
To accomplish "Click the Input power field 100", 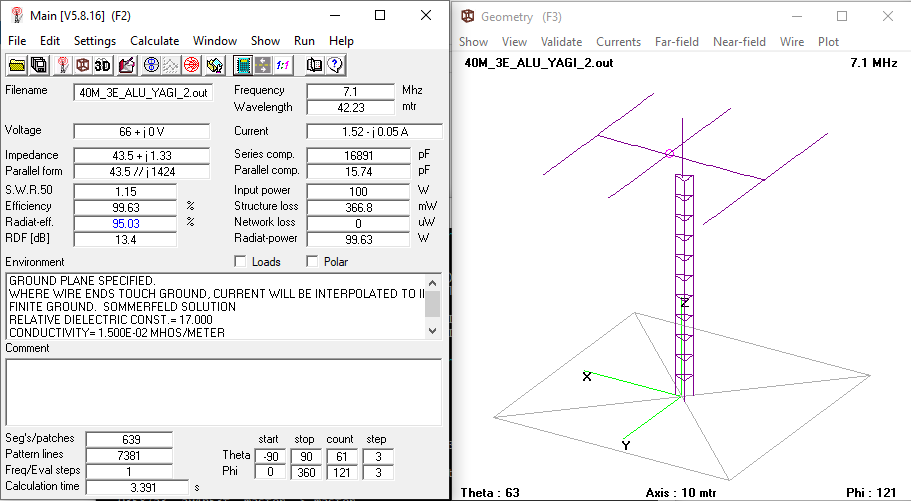I will 358,192.
